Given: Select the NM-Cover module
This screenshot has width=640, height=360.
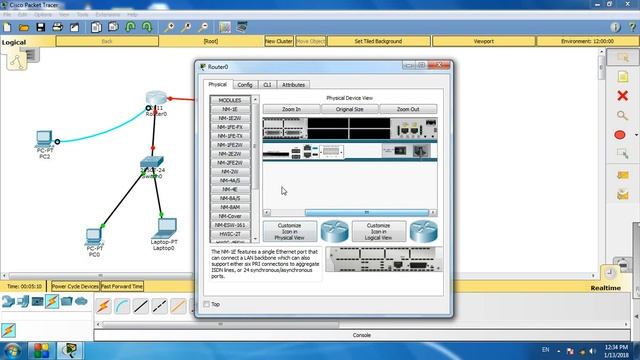Looking at the screenshot, I should (230, 216).
